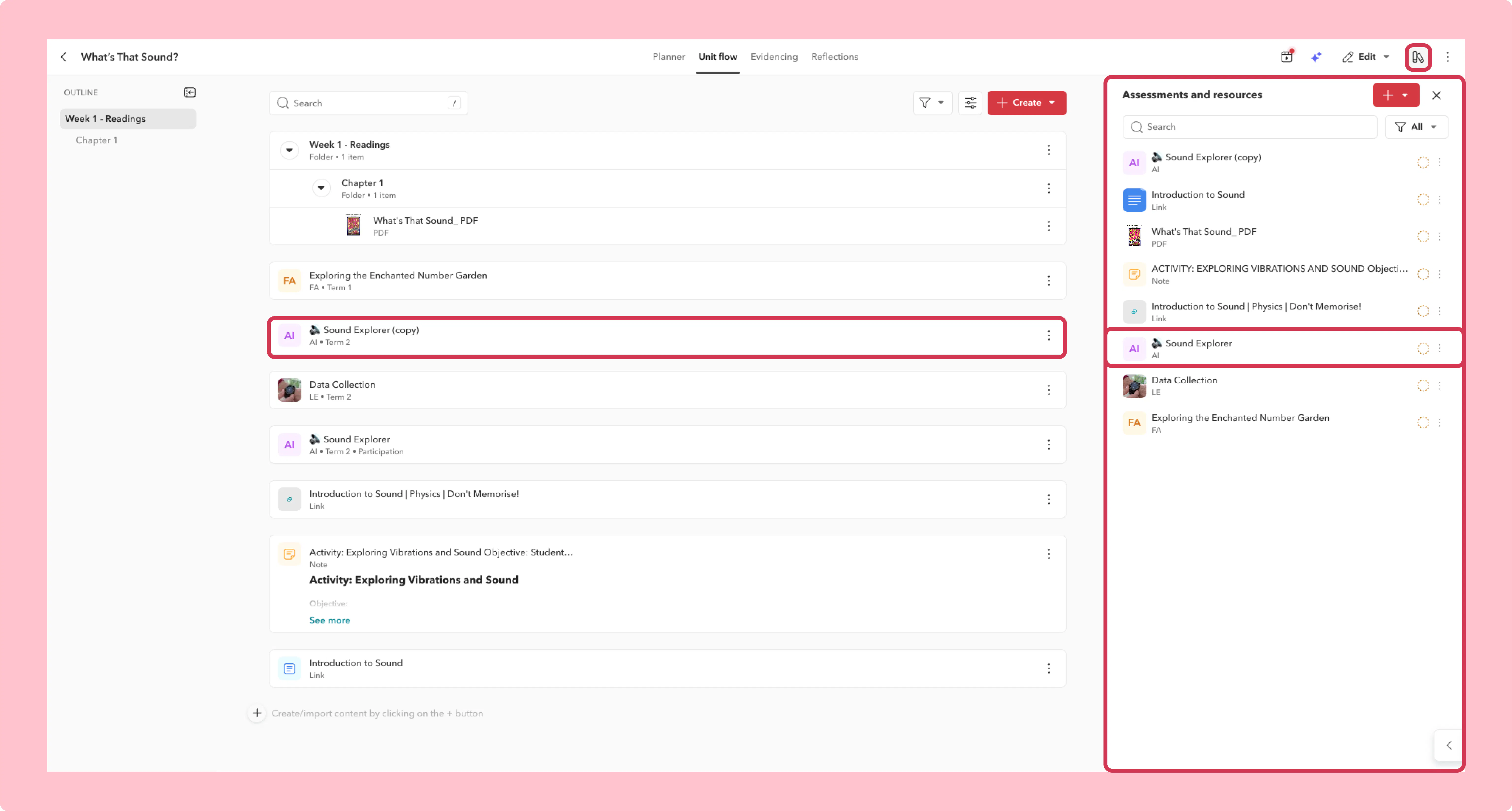Launch the AI sparkle assistant

[1316, 57]
